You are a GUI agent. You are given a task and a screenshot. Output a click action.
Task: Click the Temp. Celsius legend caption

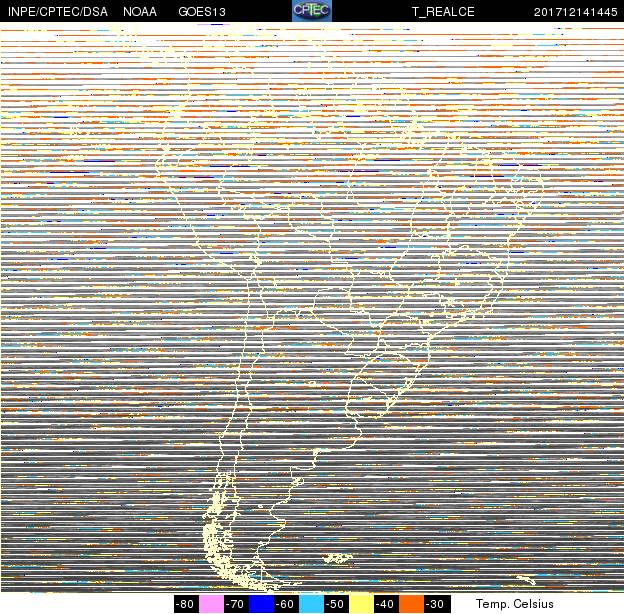point(515,604)
